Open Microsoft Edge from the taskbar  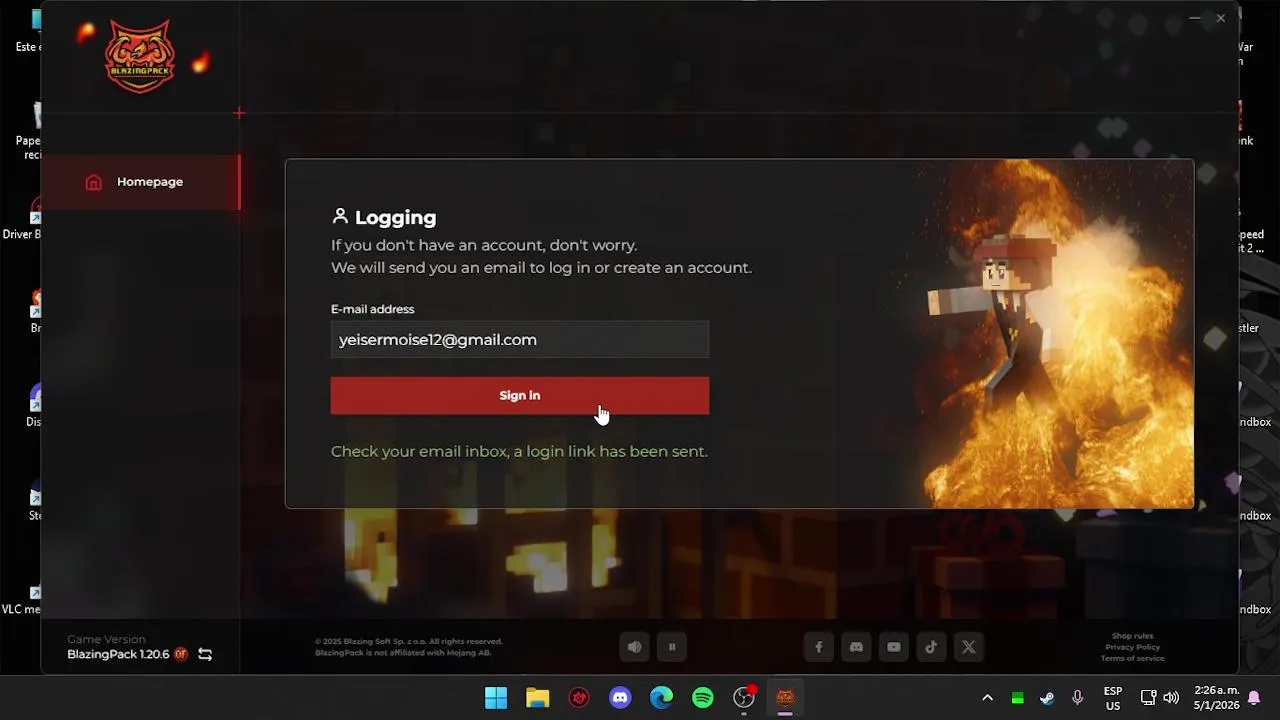[x=662, y=698]
